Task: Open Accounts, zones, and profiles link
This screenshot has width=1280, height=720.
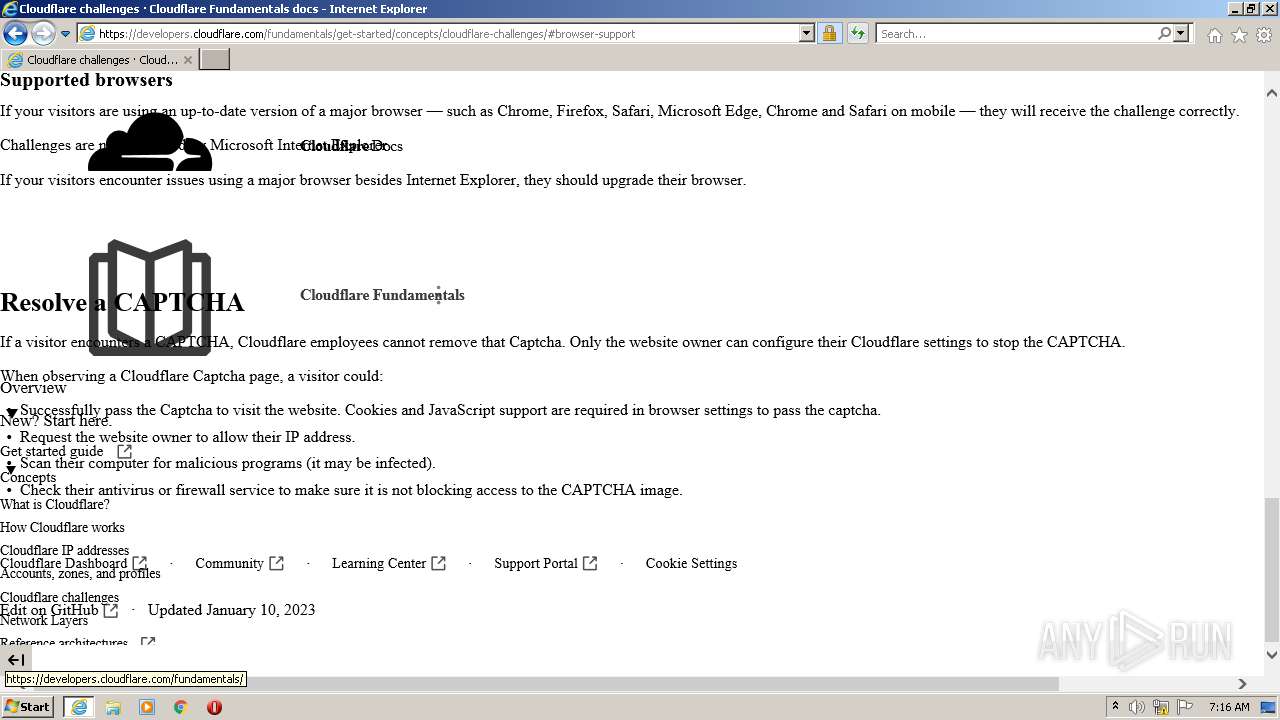Action: (x=80, y=574)
